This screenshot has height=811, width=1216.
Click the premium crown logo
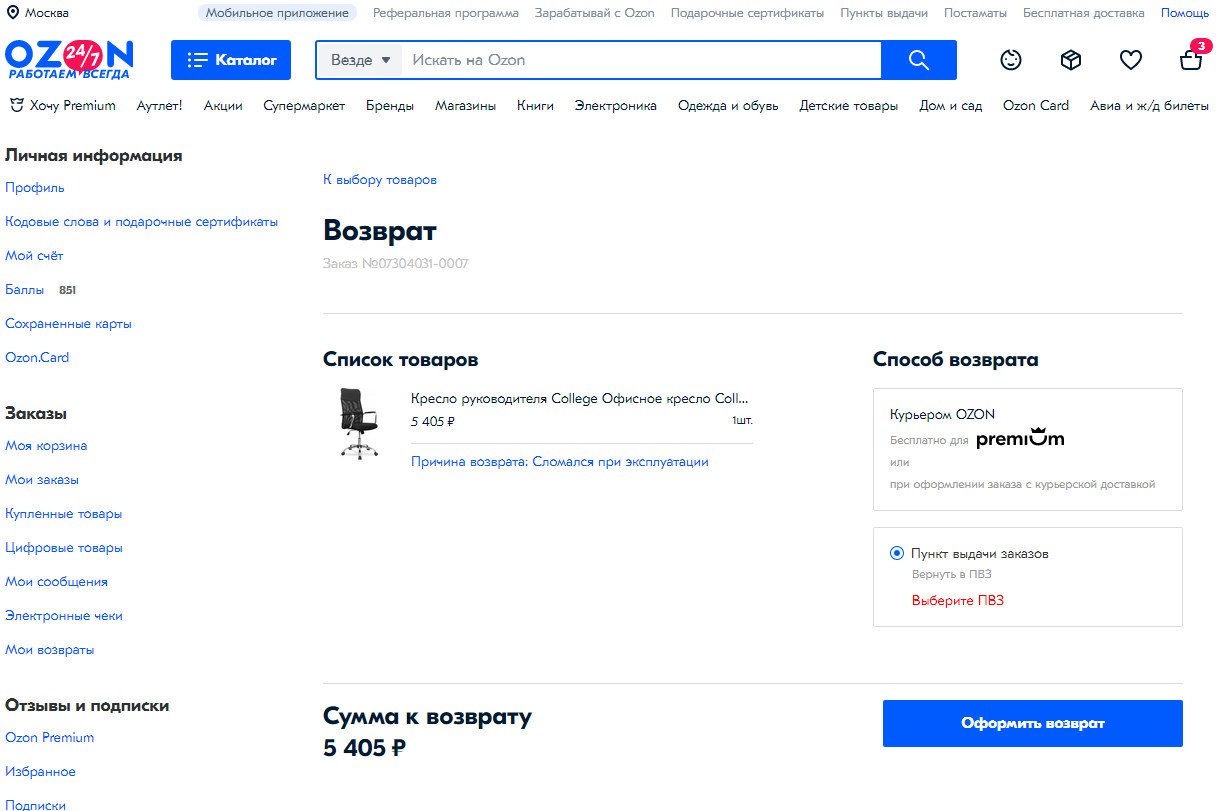(1020, 438)
